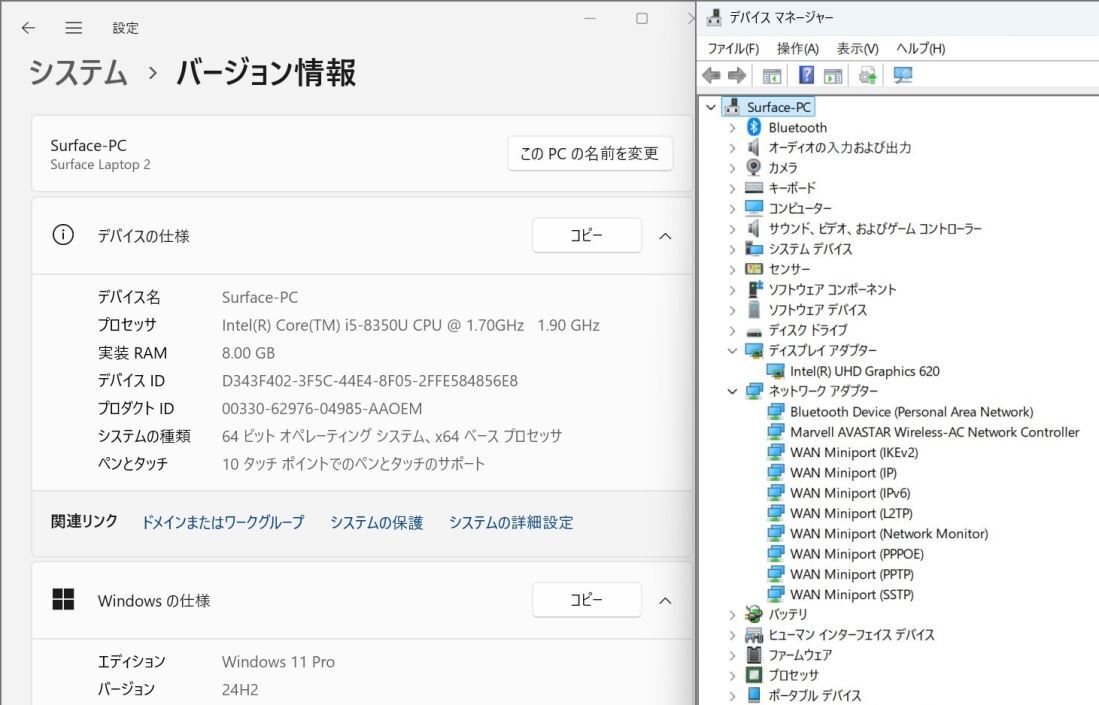Click the Windows 11 Pro edition value
This screenshot has width=1099, height=705.
point(278,662)
